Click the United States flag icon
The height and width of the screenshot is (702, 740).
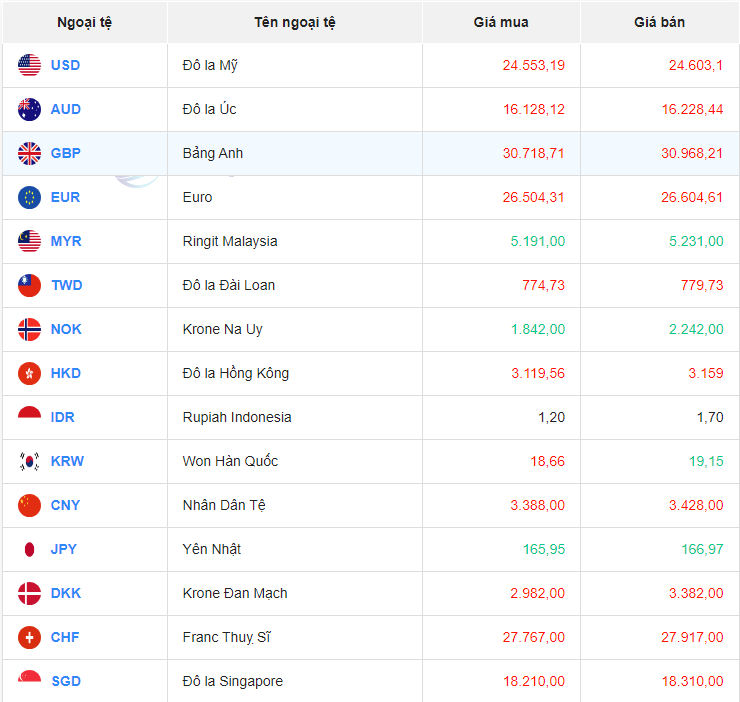(29, 66)
